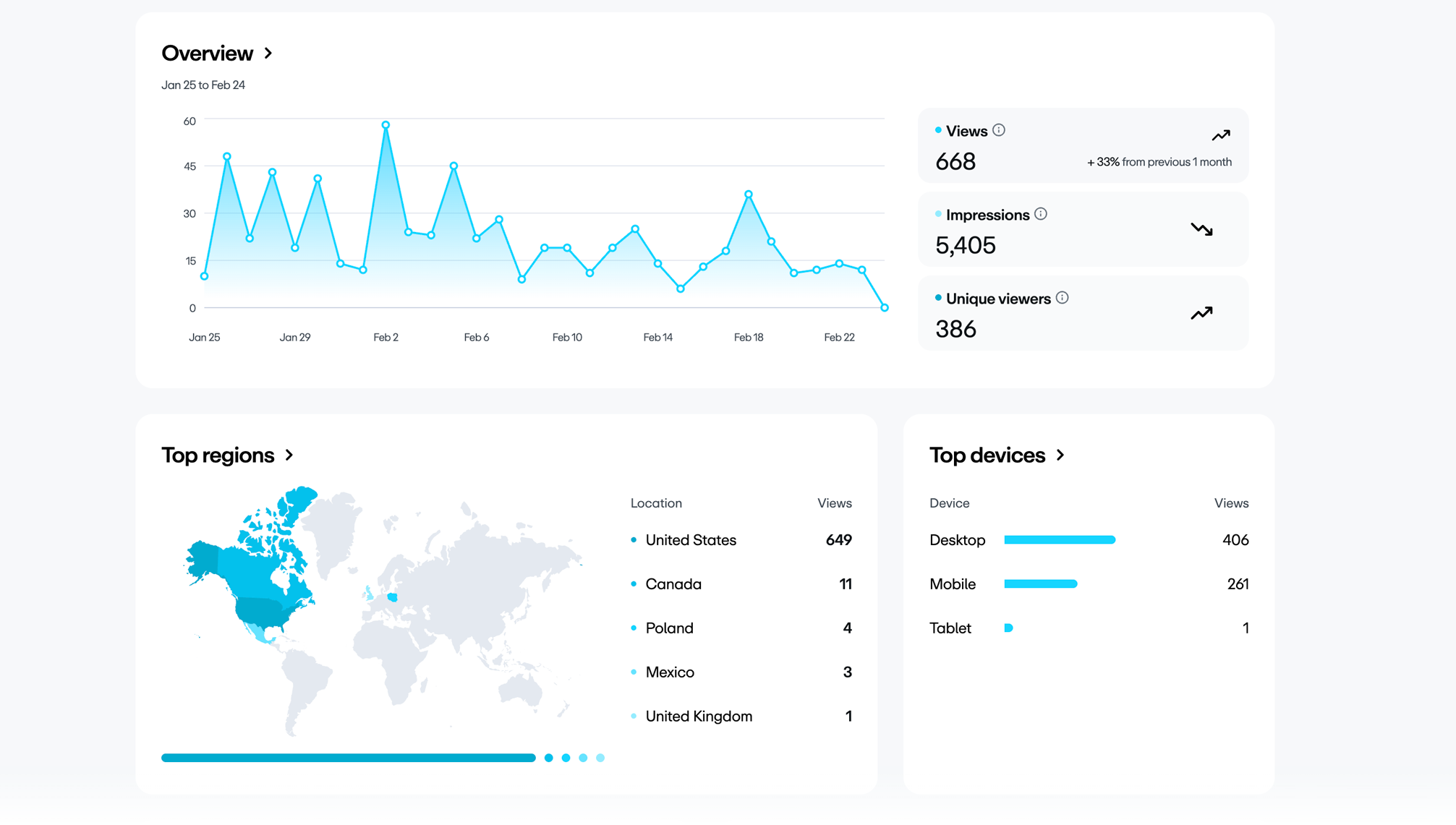Click the Impressions info icon
Viewport: 1456px width, 825px height.
(1040, 214)
